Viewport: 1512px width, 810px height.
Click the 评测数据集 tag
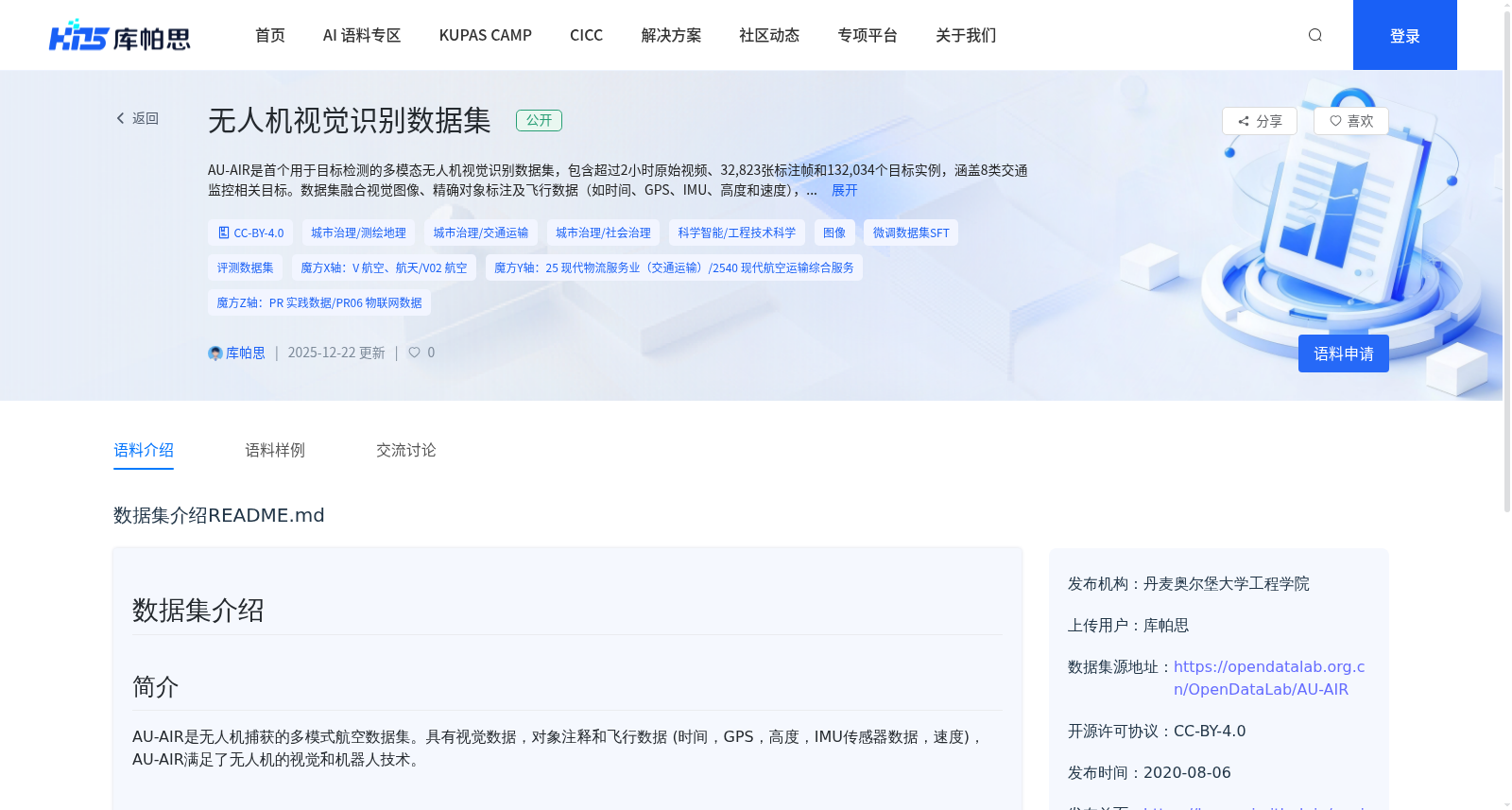pos(245,267)
